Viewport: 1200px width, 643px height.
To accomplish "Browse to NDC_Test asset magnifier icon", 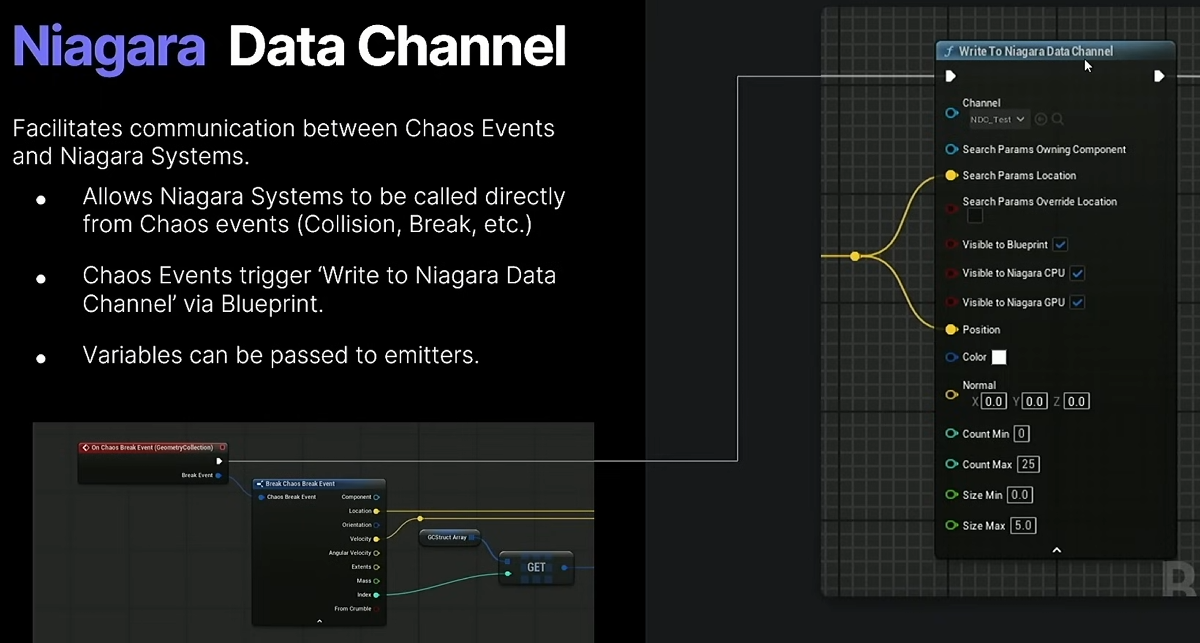I will [1057, 119].
